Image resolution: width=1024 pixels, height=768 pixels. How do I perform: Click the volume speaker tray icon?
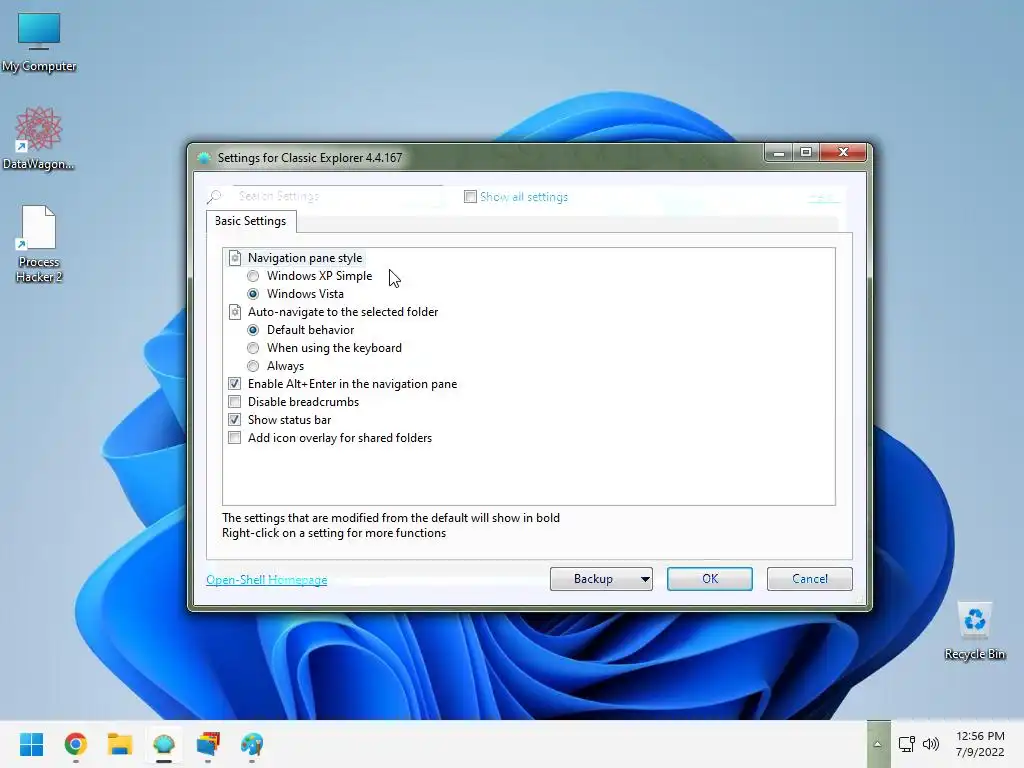931,744
